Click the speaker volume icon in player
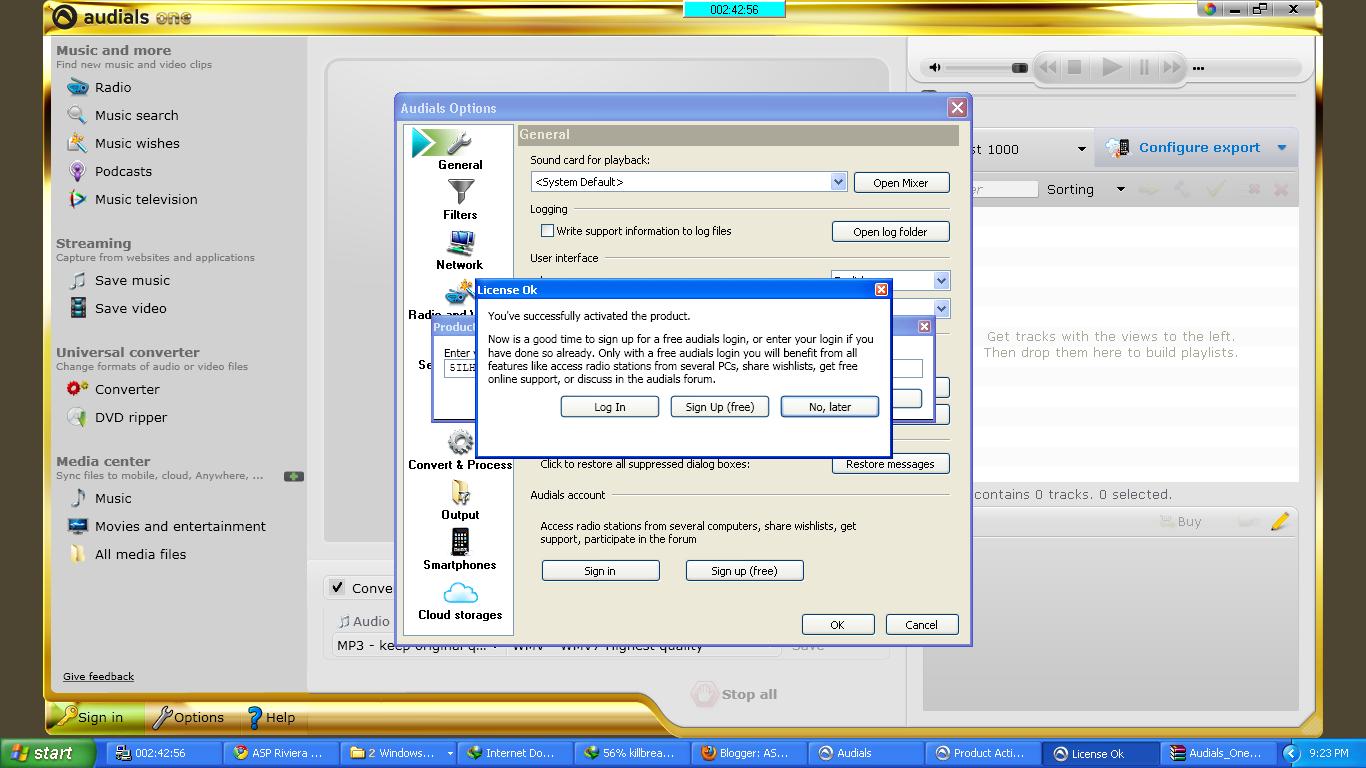This screenshot has width=1366, height=768. coord(935,68)
